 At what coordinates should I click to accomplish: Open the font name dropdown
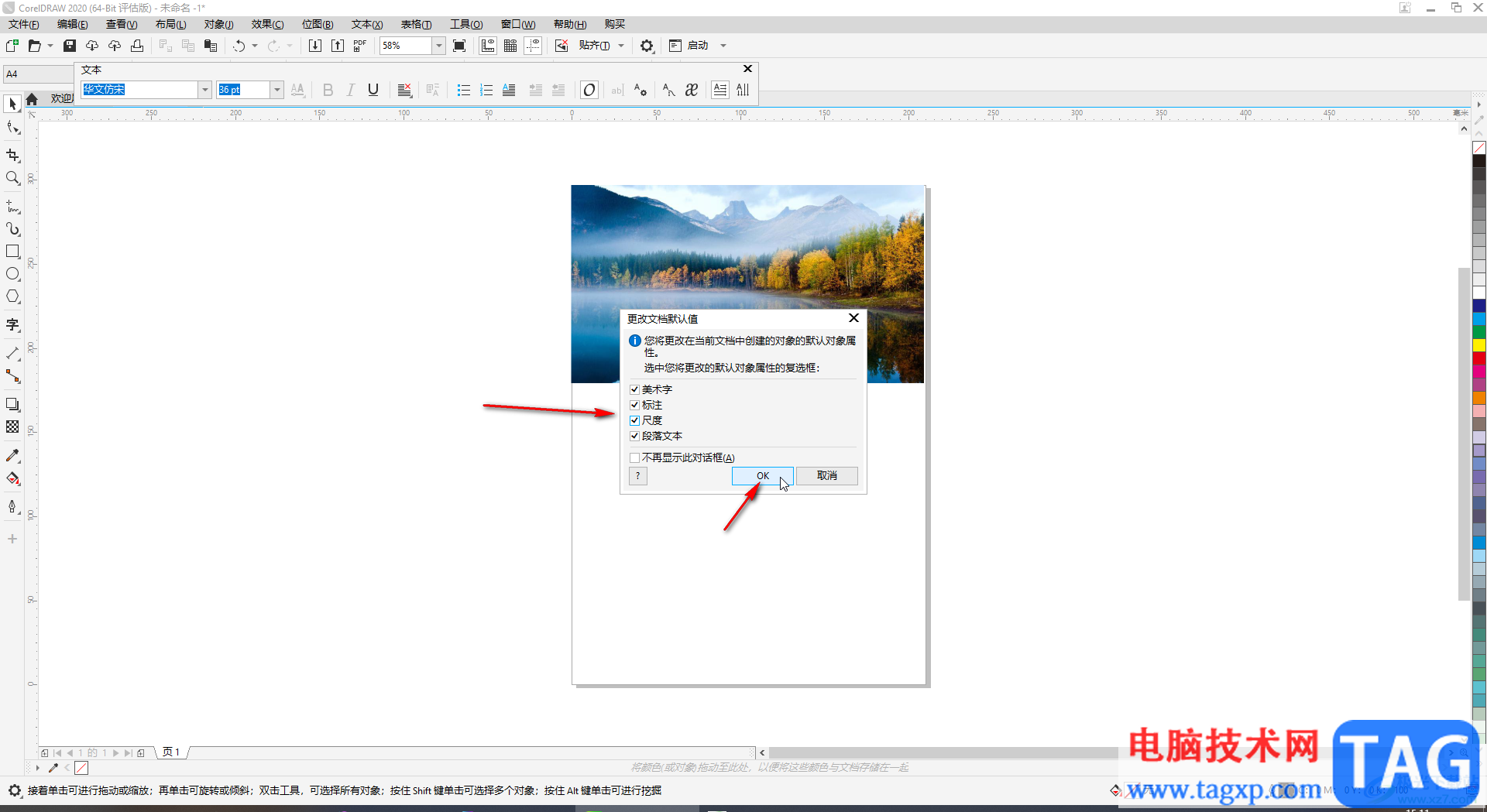(x=205, y=90)
